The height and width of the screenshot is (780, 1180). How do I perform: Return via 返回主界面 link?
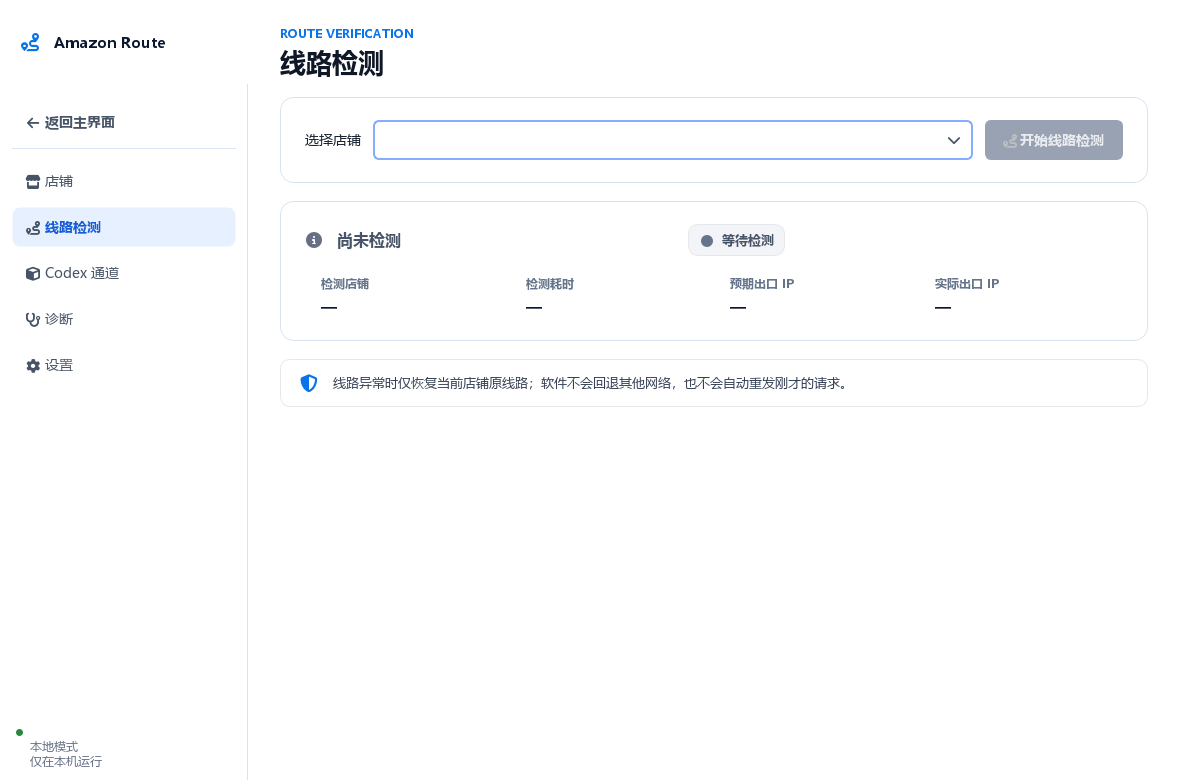(124, 123)
